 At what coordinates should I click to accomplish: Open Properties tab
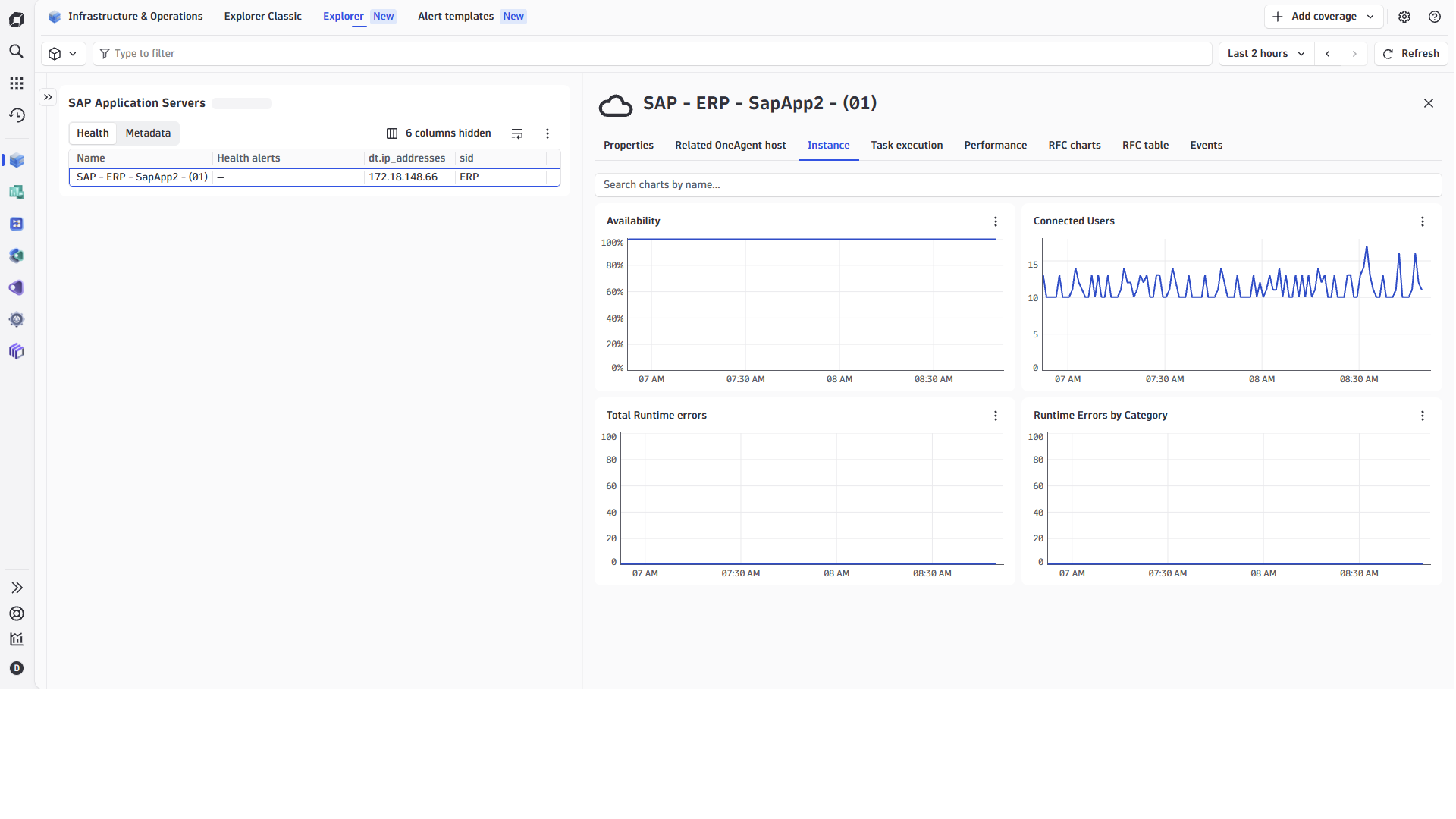point(629,146)
